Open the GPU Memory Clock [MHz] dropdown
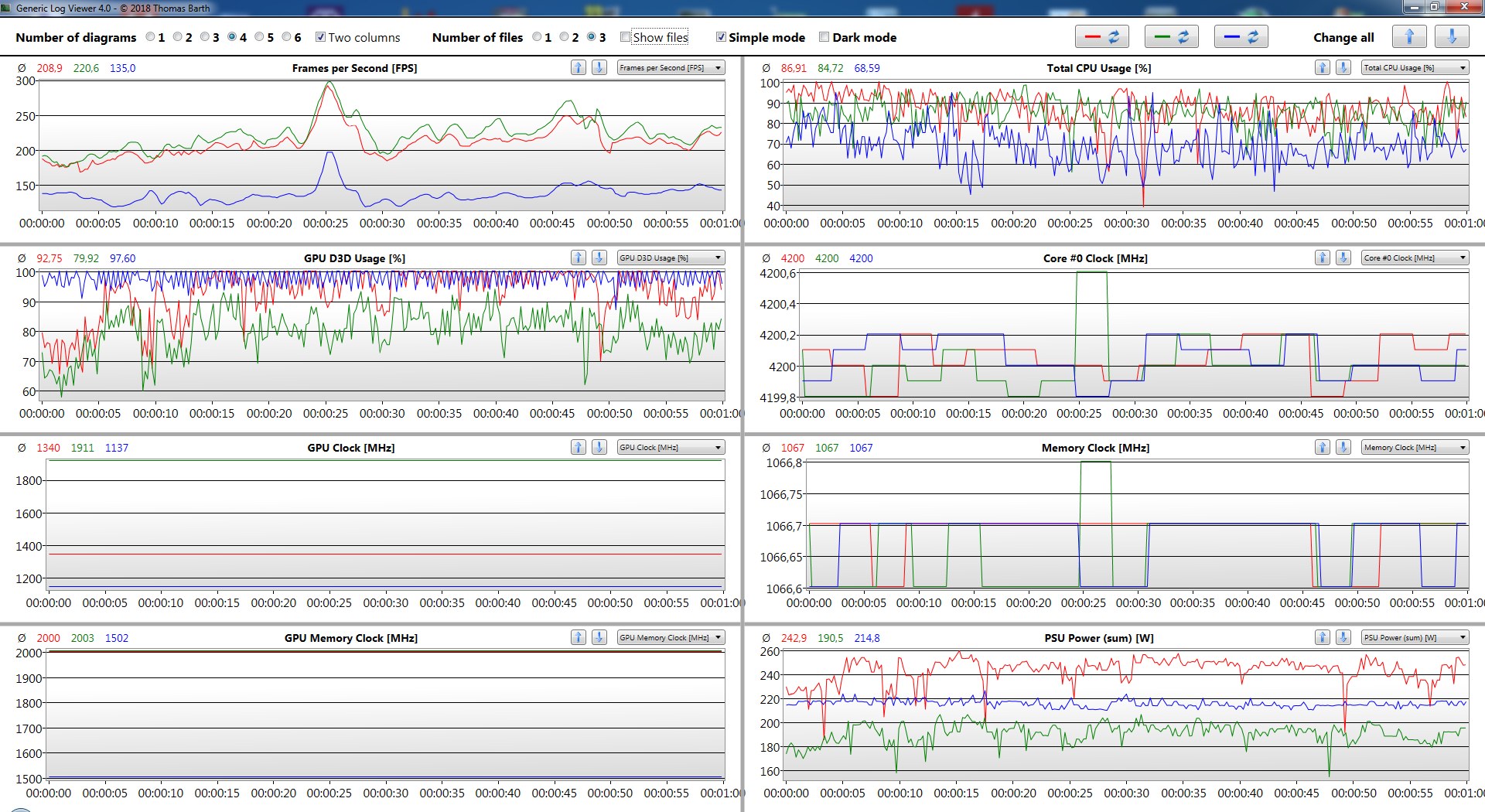Screen dimensions: 1485x812 pos(671,637)
